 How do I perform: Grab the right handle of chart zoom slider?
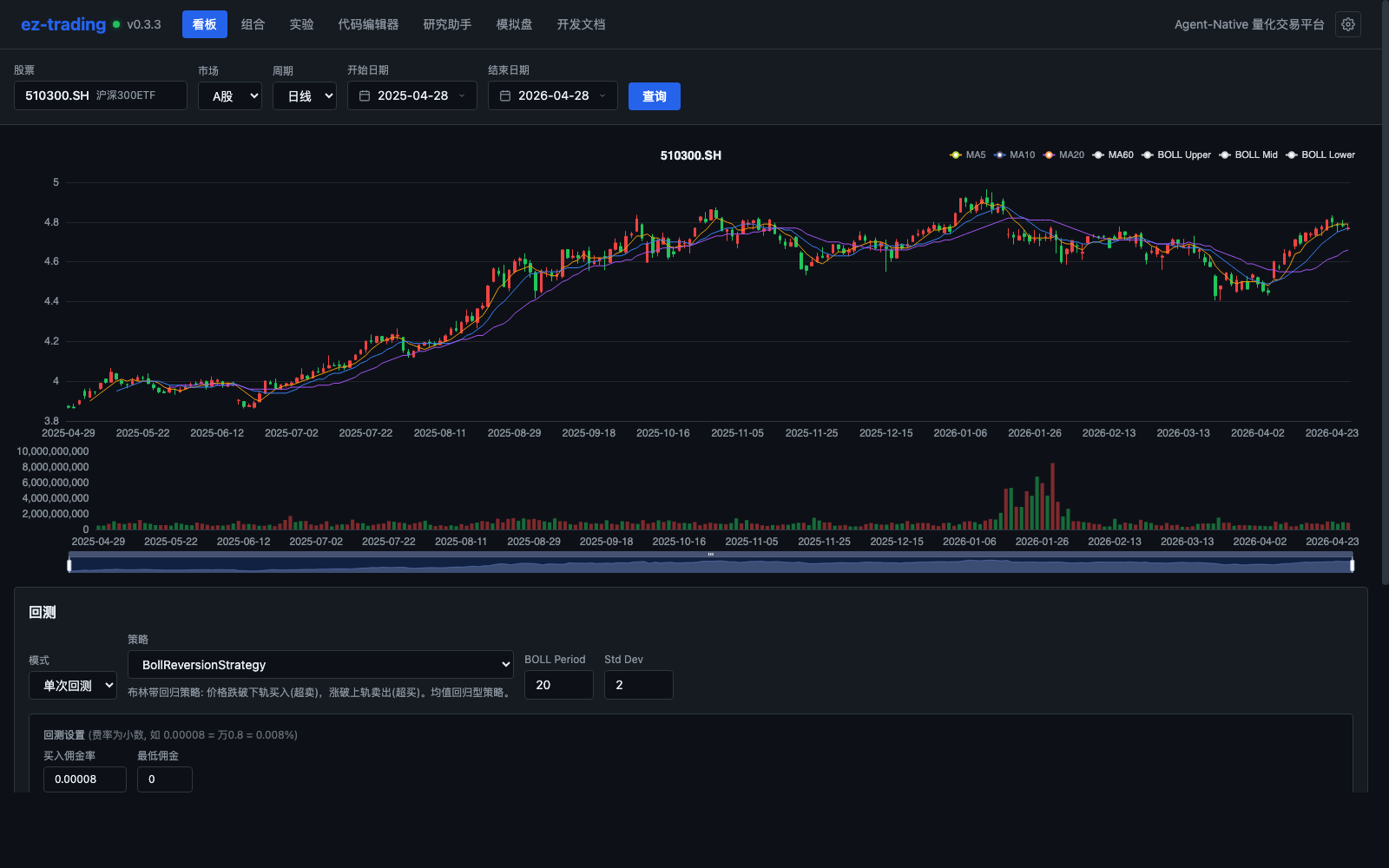coord(1352,565)
